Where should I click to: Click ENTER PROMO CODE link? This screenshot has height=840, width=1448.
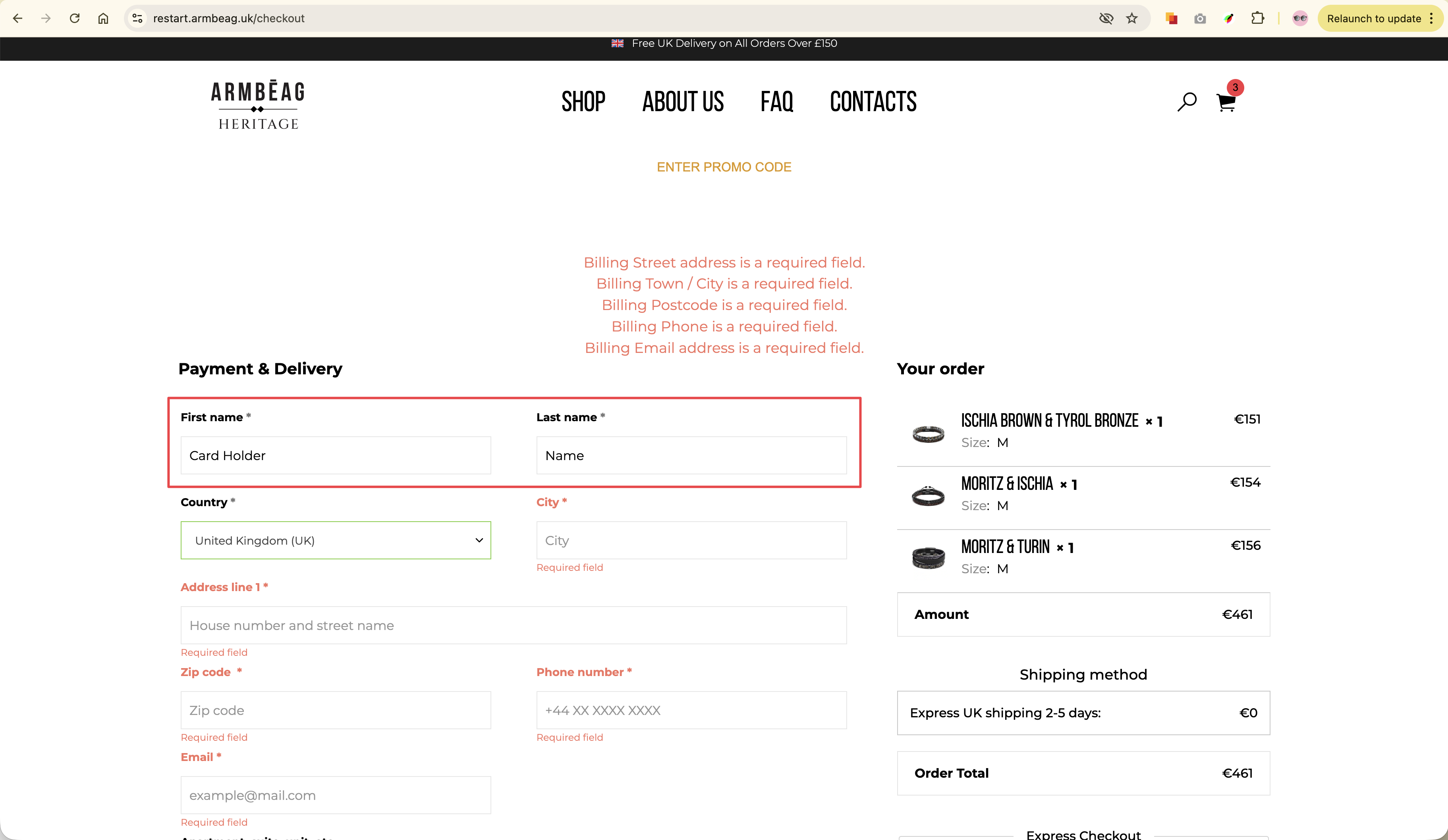(x=724, y=167)
